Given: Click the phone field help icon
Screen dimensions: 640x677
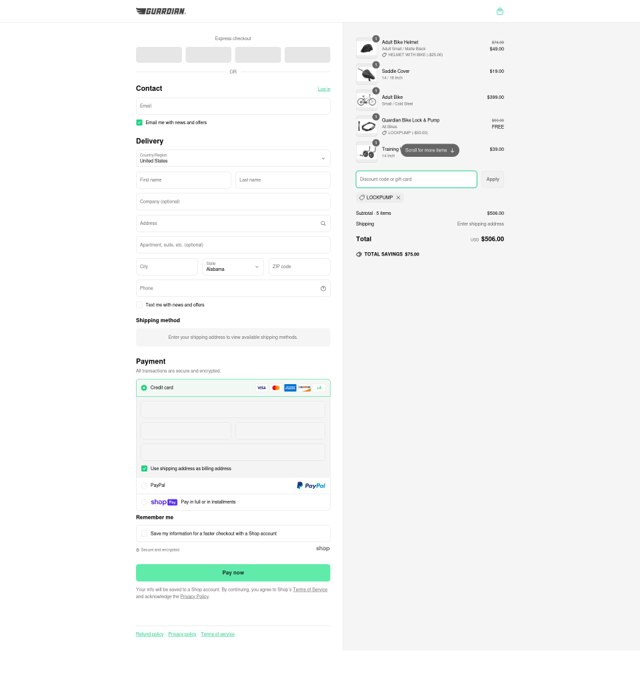Looking at the screenshot, I should click(323, 288).
